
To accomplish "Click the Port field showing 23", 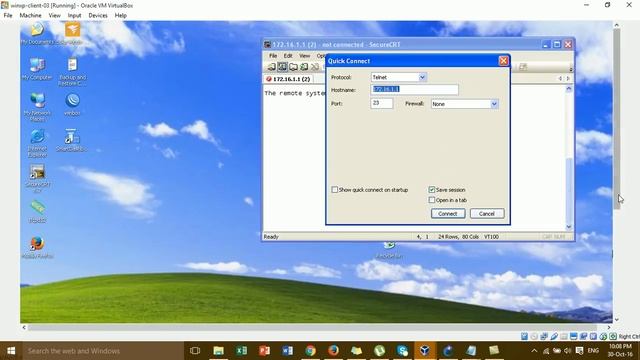I will (382, 103).
